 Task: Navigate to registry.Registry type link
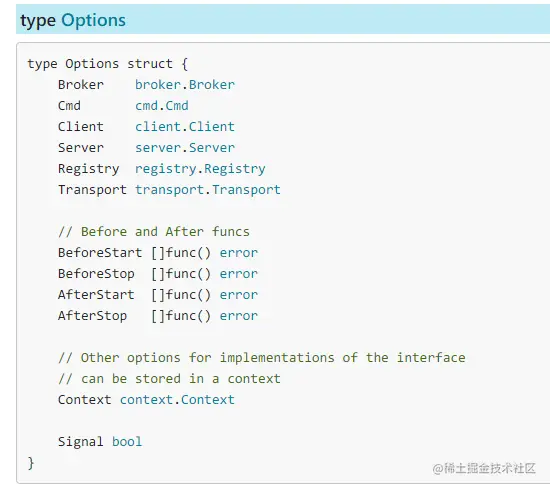click(x=200, y=169)
